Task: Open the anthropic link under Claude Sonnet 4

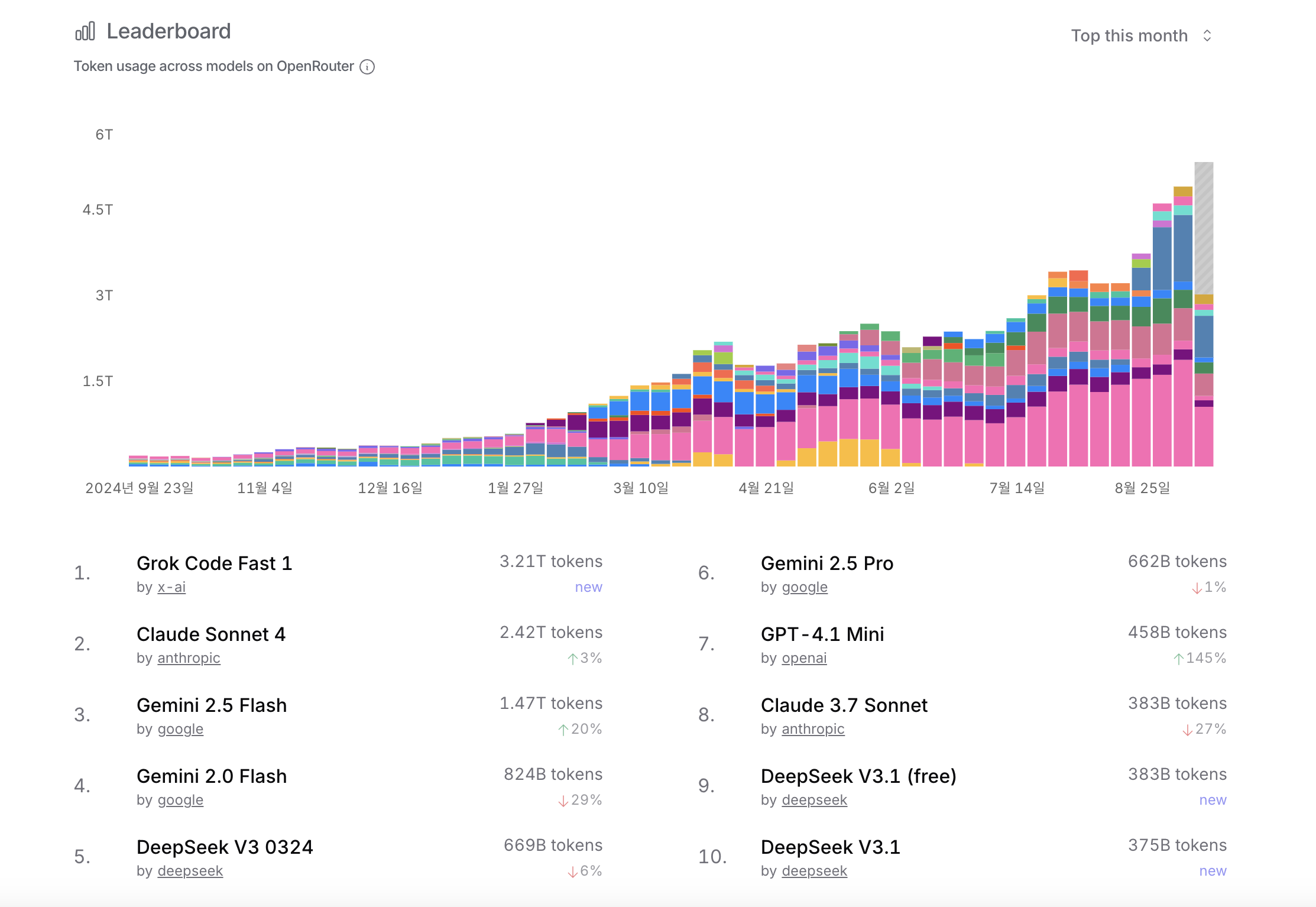Action: tap(189, 658)
